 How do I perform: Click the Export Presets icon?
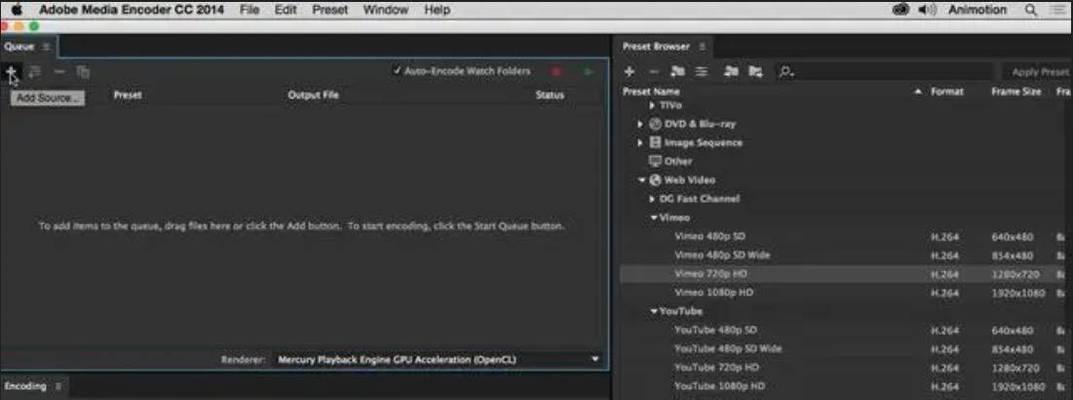tap(755, 72)
